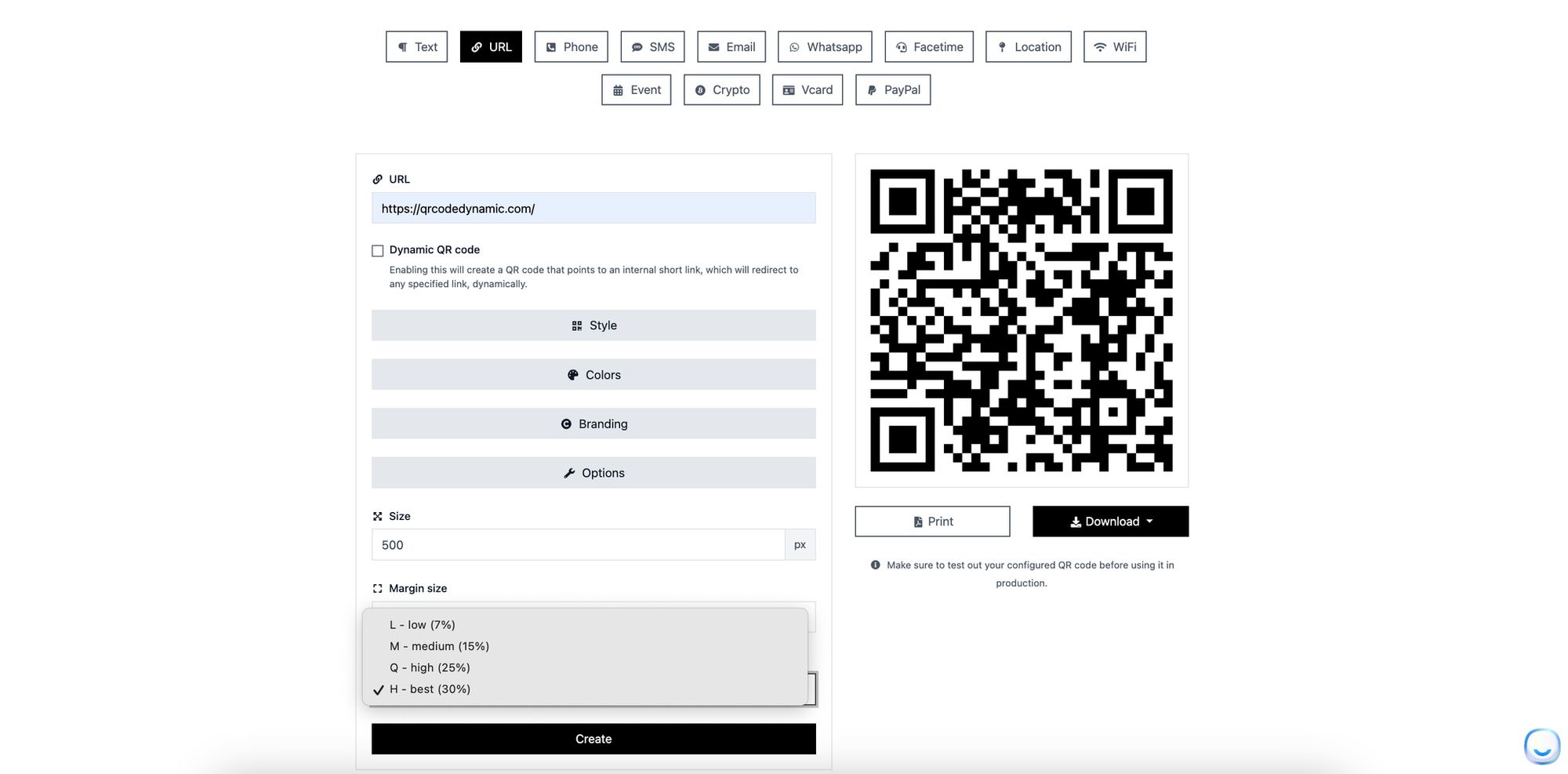Viewport: 1568px width, 774px height.
Task: Select M - medium (15%) error correction
Action: coord(585,646)
